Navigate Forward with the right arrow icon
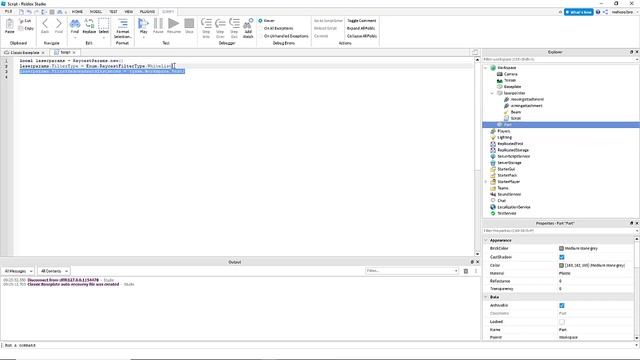Viewport: 640px width, 360px height. [59, 24]
